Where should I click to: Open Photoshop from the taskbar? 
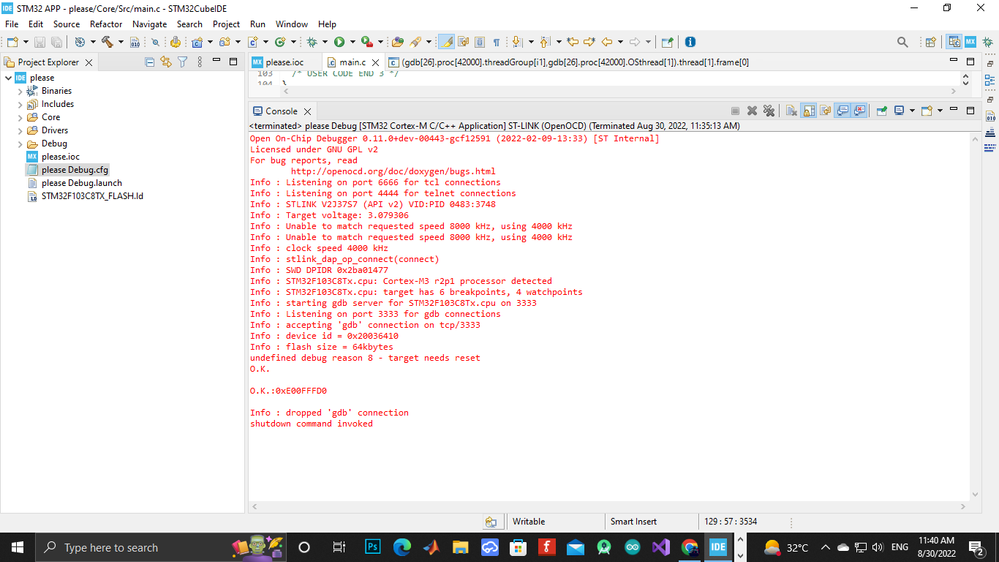point(373,547)
